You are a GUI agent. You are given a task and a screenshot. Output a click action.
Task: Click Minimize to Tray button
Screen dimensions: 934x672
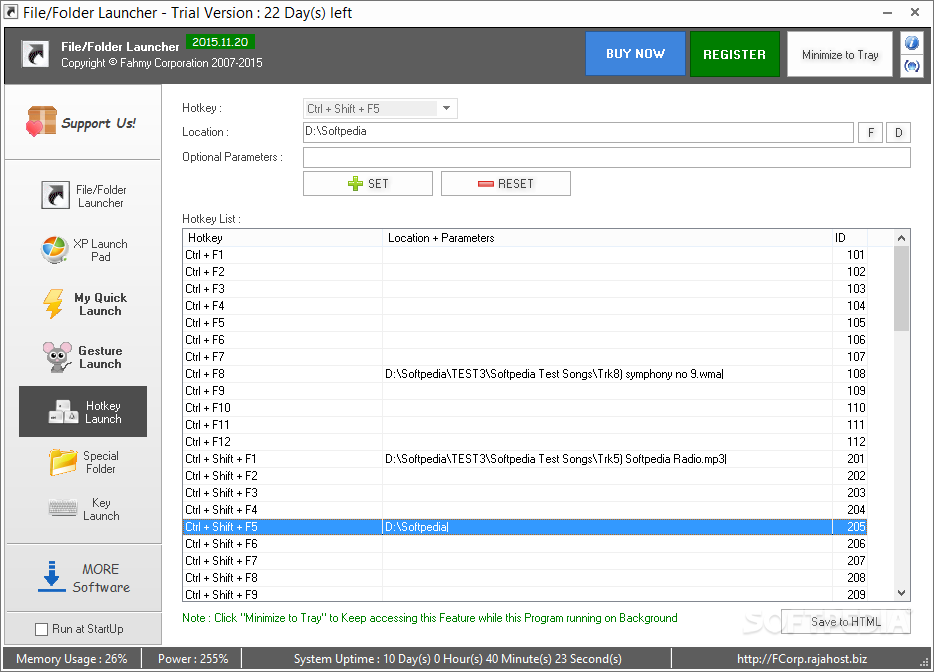840,54
